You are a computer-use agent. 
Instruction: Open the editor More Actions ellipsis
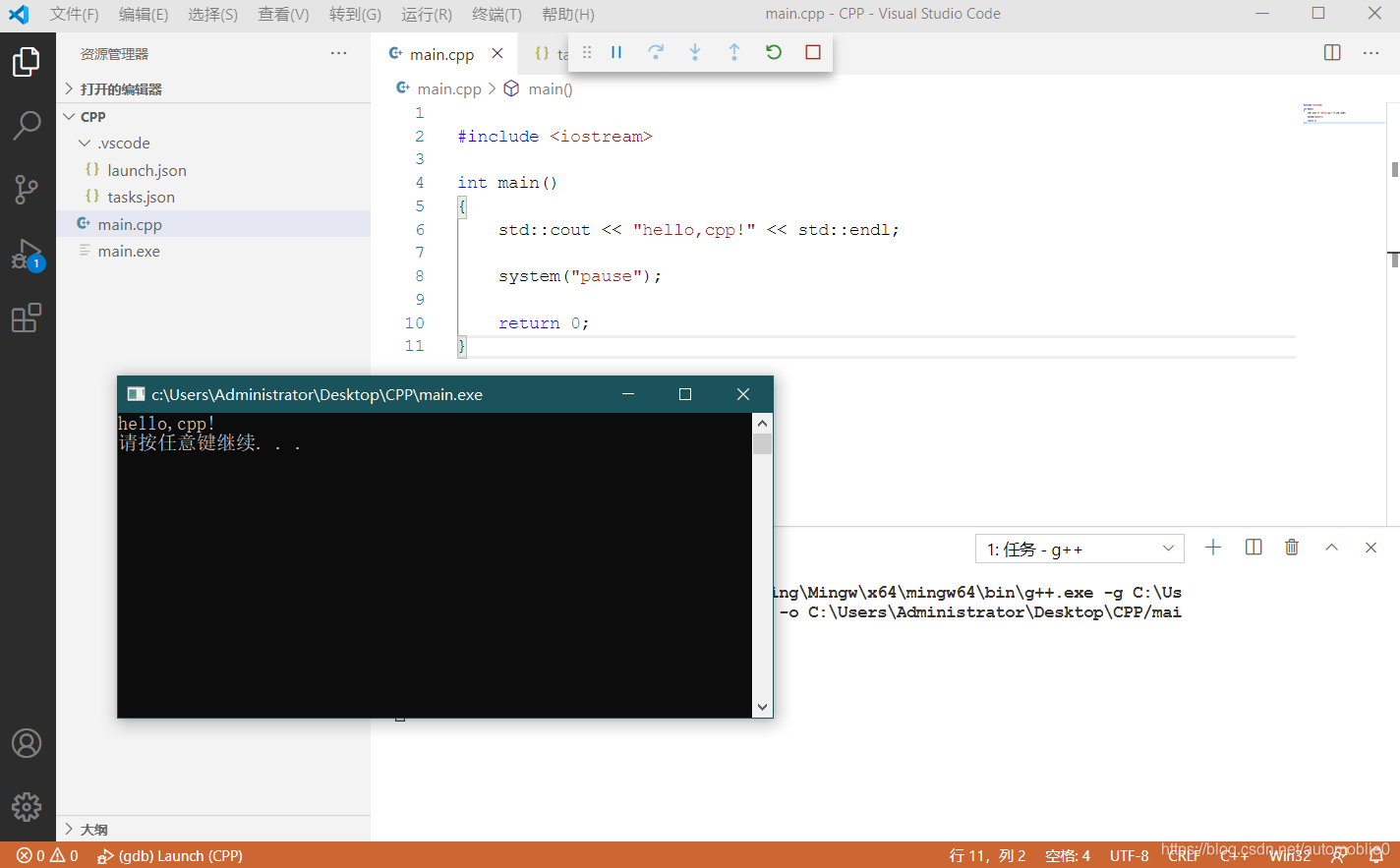click(x=1371, y=53)
